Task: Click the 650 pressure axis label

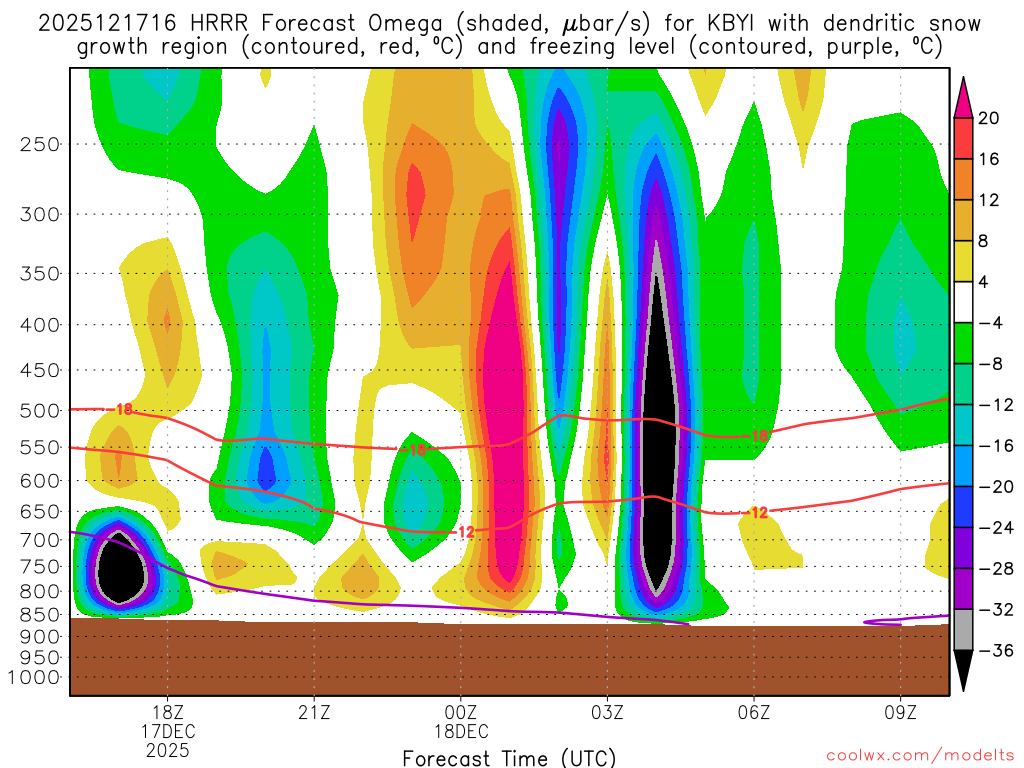Action: 40,511
